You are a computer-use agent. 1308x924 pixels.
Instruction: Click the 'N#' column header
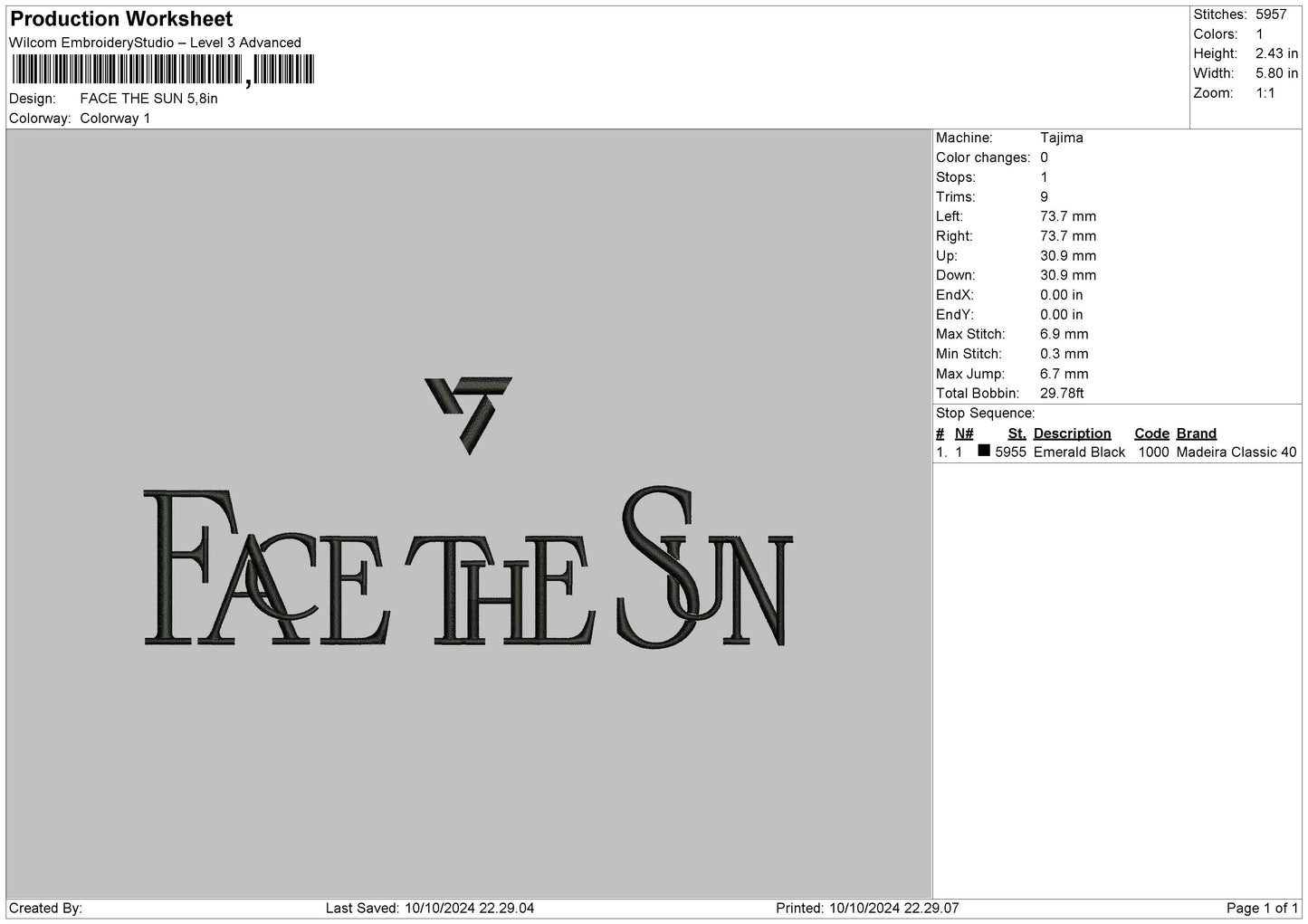tap(964, 433)
